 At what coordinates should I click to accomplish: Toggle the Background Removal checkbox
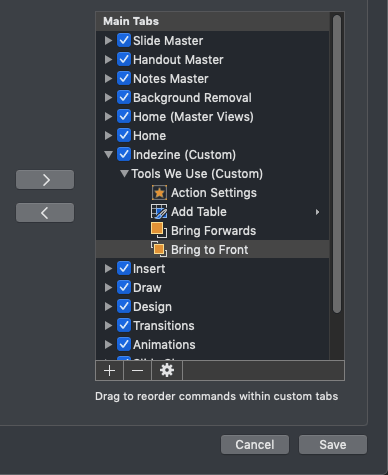click(x=124, y=97)
